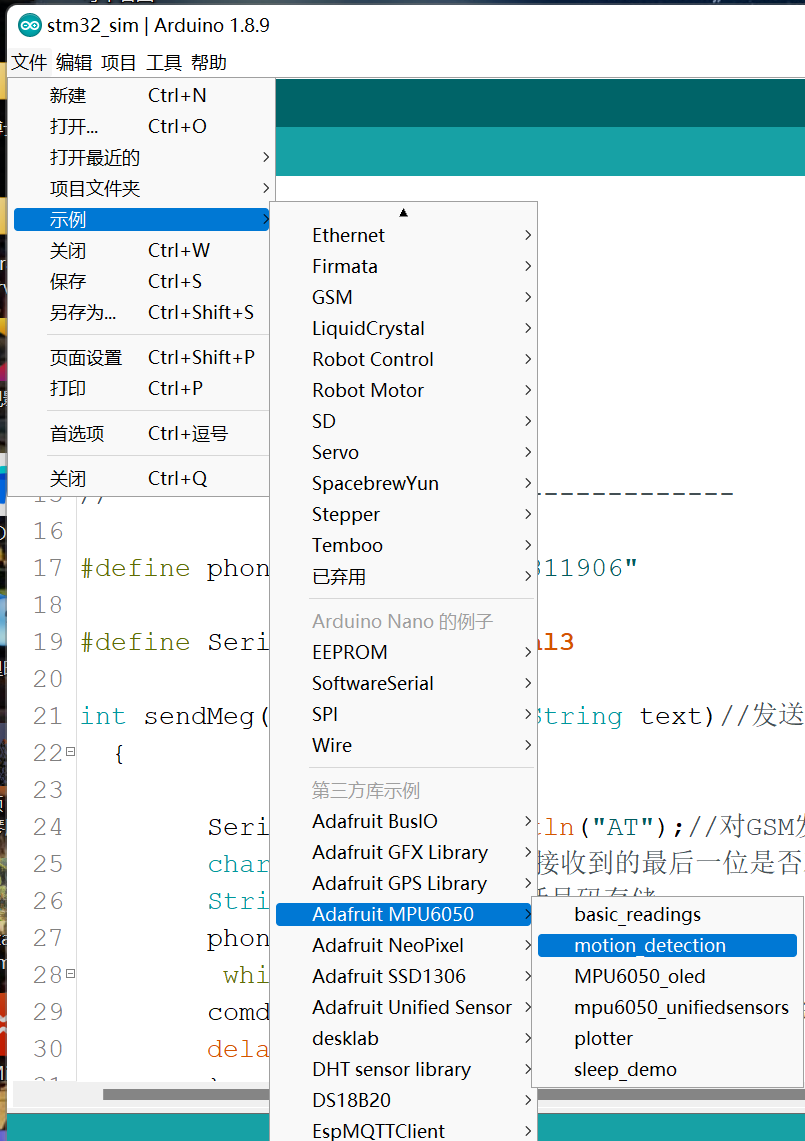The height and width of the screenshot is (1141, 805).
Task: Open DHT sensor library submenu
Action: tap(404, 1069)
